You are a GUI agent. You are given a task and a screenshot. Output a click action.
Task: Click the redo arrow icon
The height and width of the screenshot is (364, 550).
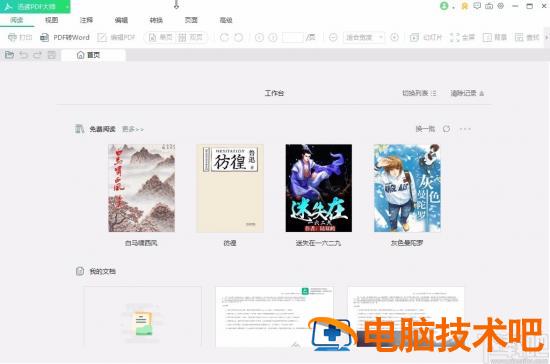[37, 55]
